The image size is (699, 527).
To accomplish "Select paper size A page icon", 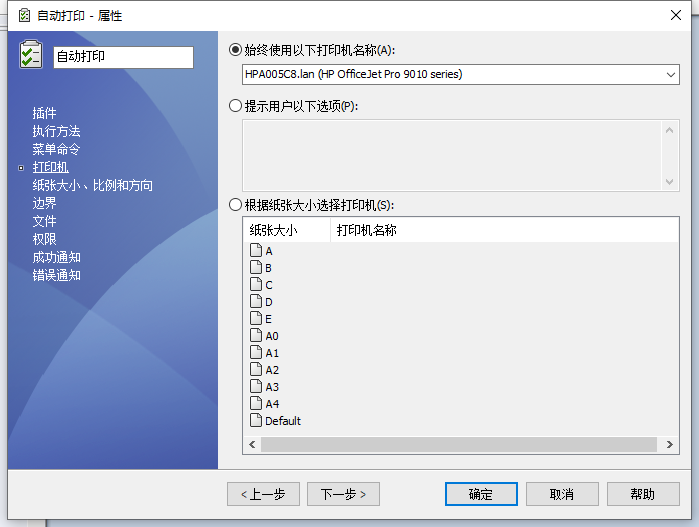I will click(x=256, y=250).
